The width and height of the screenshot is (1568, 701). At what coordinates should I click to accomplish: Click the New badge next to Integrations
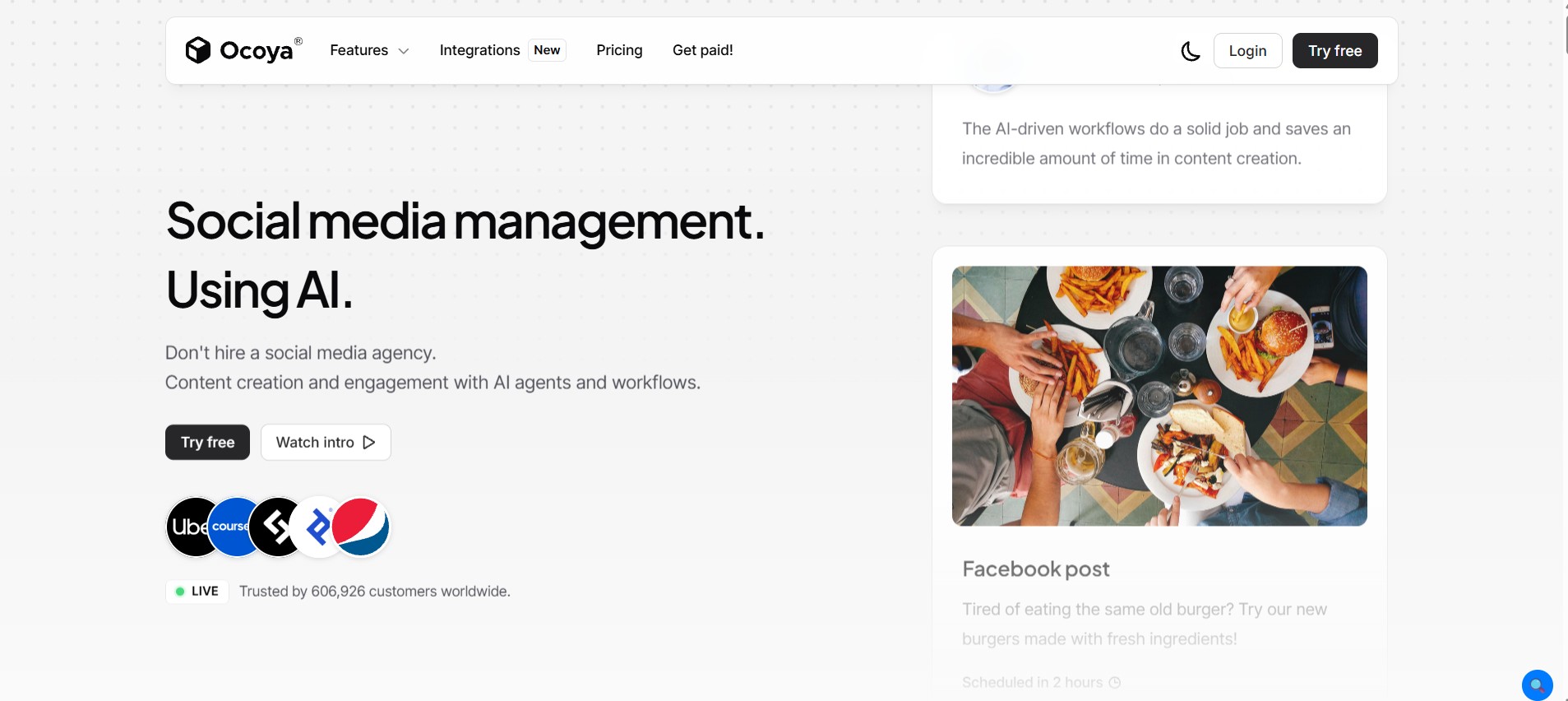(547, 50)
